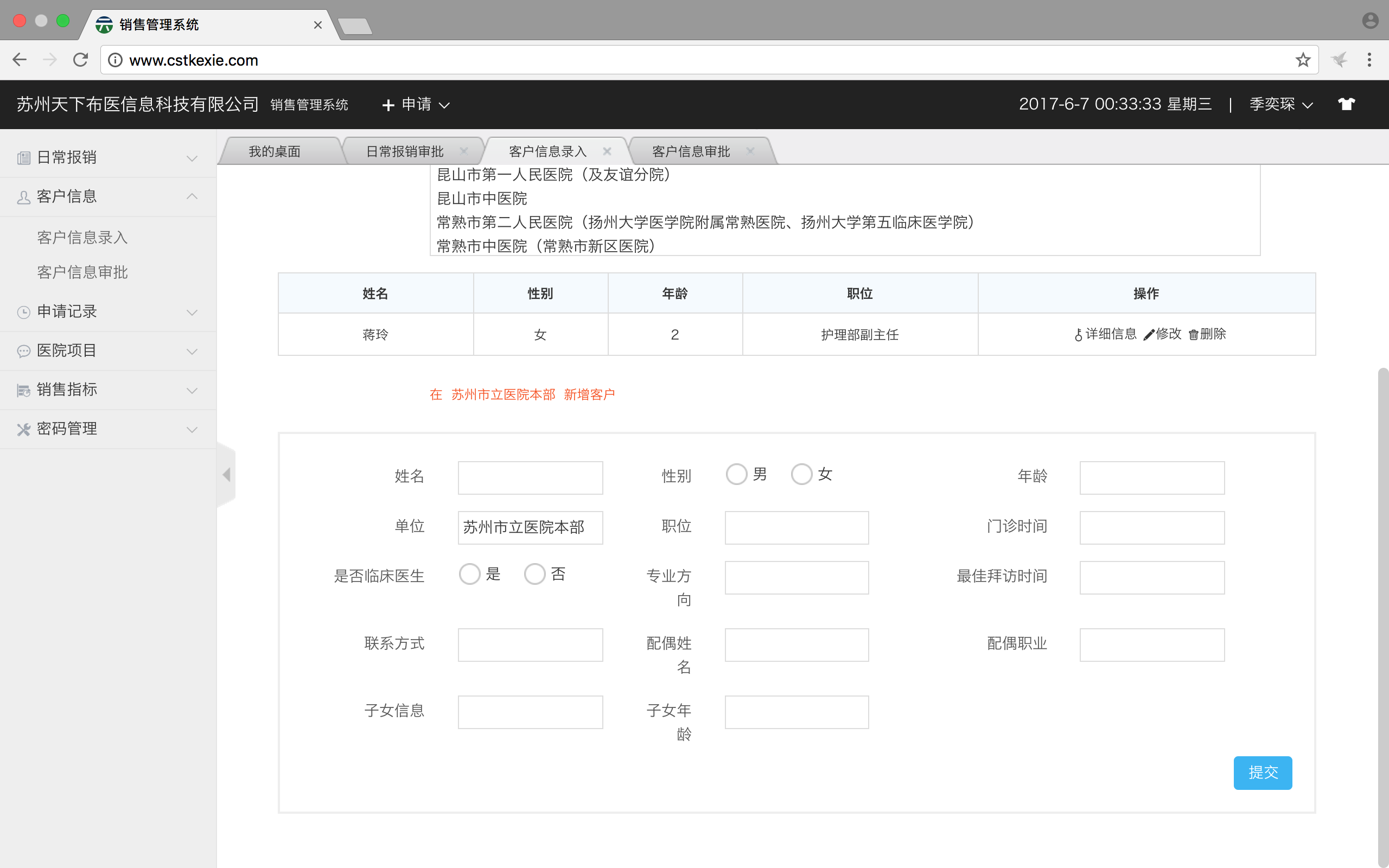The width and height of the screenshot is (1389, 868).
Task: Click the 删除 trash icon
Action: coord(1193,335)
